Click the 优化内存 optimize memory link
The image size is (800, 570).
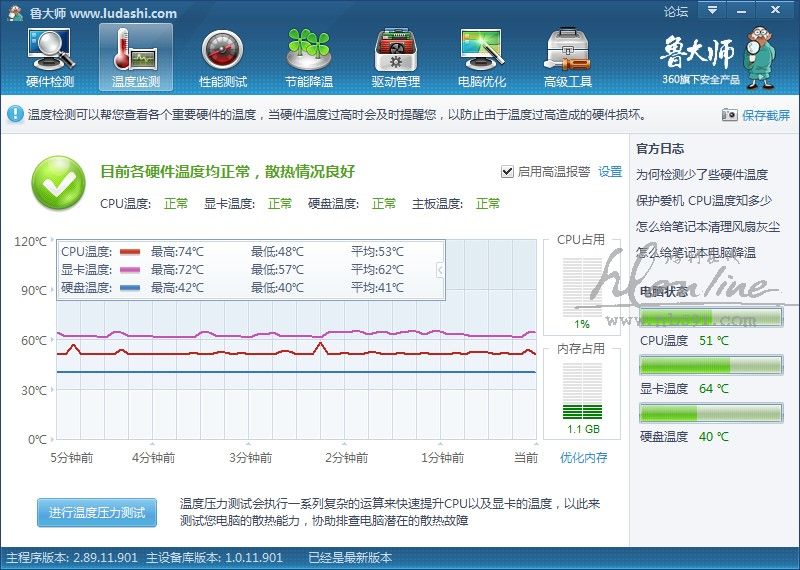(583, 458)
